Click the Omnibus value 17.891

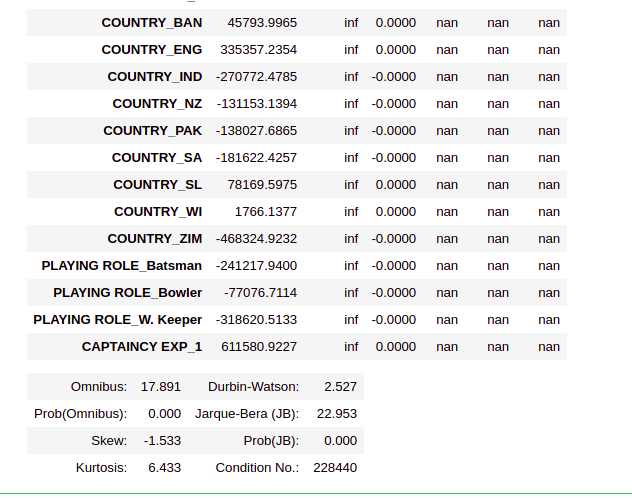point(161,387)
